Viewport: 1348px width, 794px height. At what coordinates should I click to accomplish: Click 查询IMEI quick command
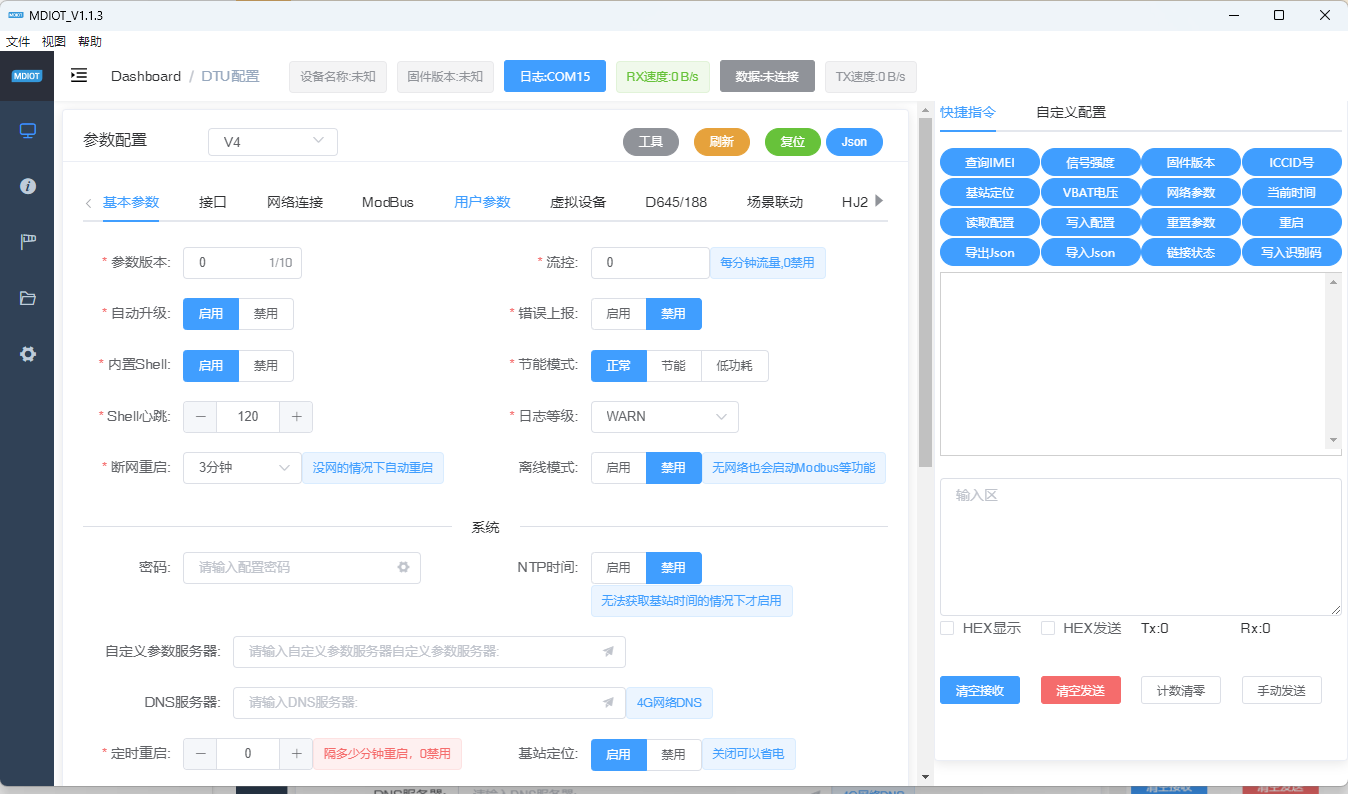click(990, 163)
